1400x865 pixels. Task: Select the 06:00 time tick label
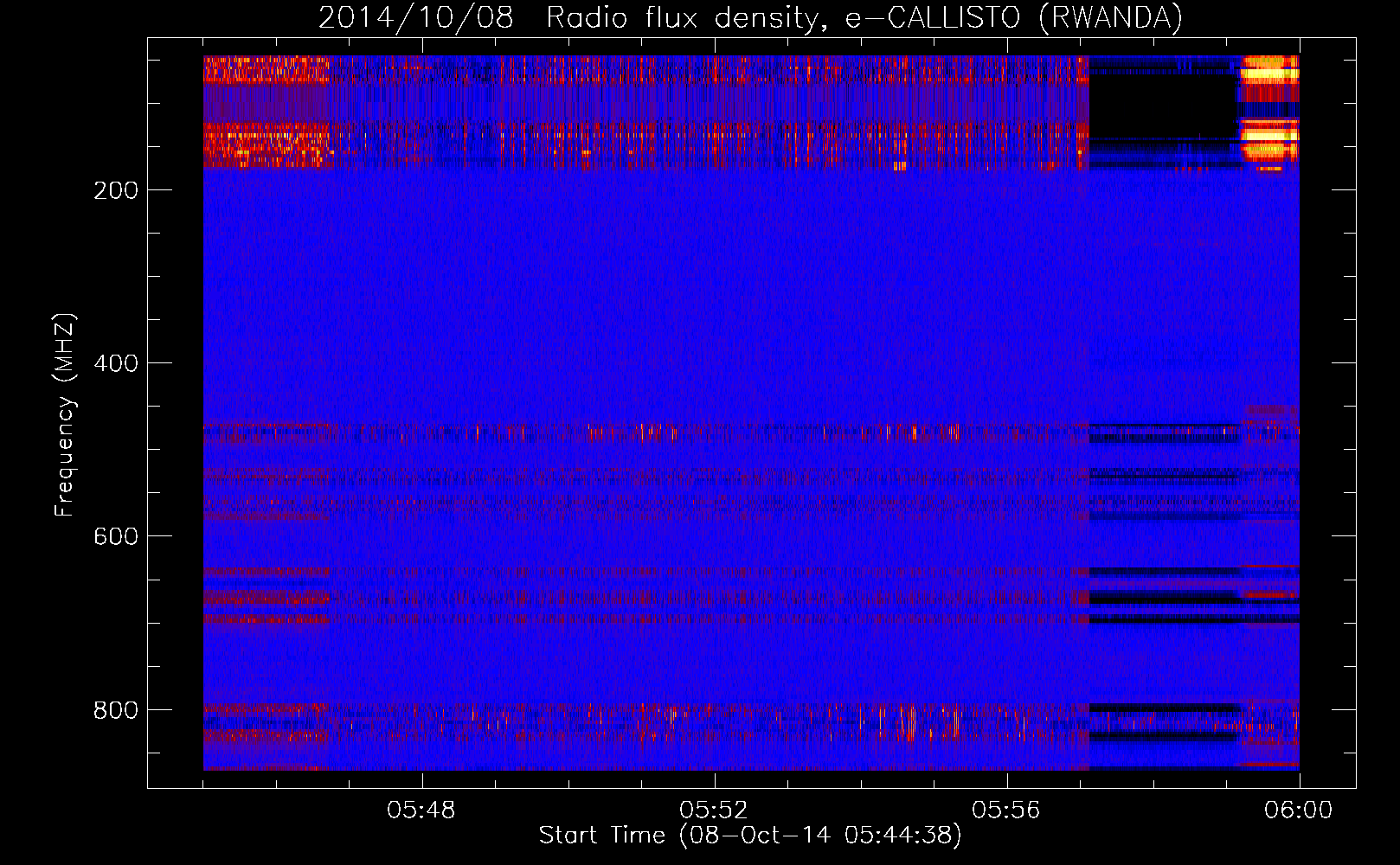click(1299, 811)
